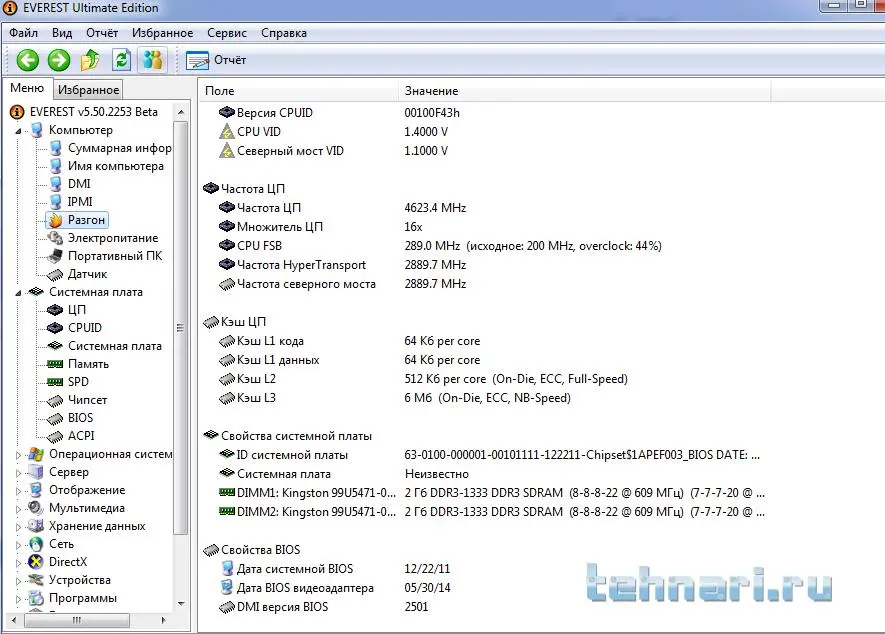Select the Суммарная информация tree item icon
The width and height of the screenshot is (885, 634).
point(55,148)
